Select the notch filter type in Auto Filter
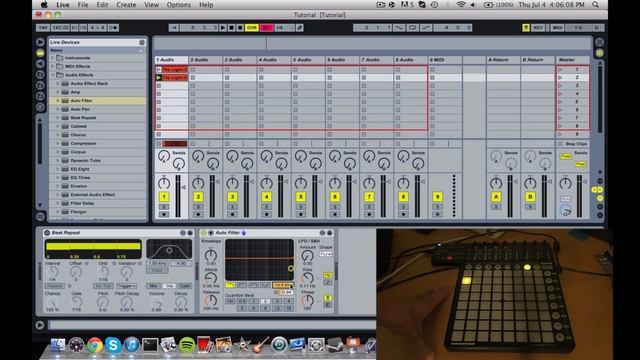640x360 pixels. [x=265, y=285]
